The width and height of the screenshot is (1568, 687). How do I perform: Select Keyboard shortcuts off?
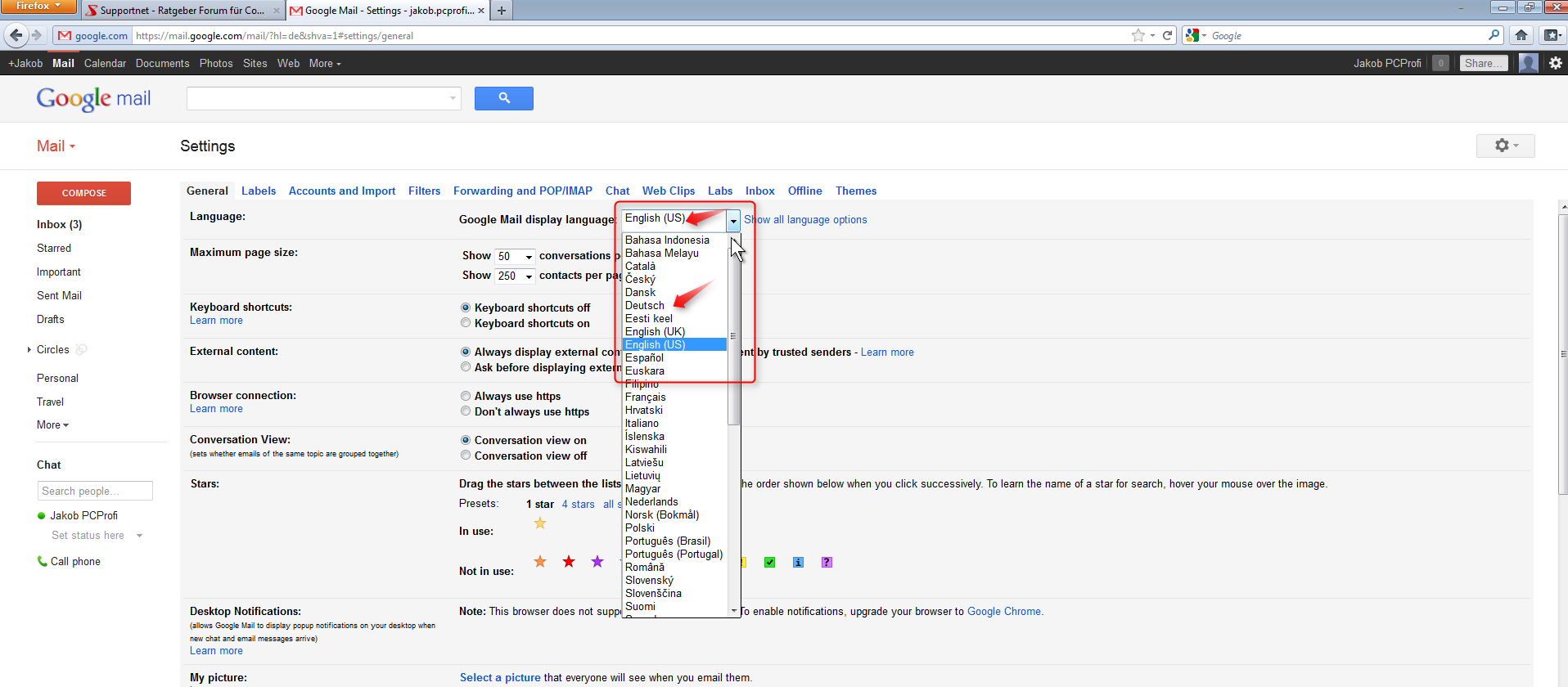pos(466,308)
